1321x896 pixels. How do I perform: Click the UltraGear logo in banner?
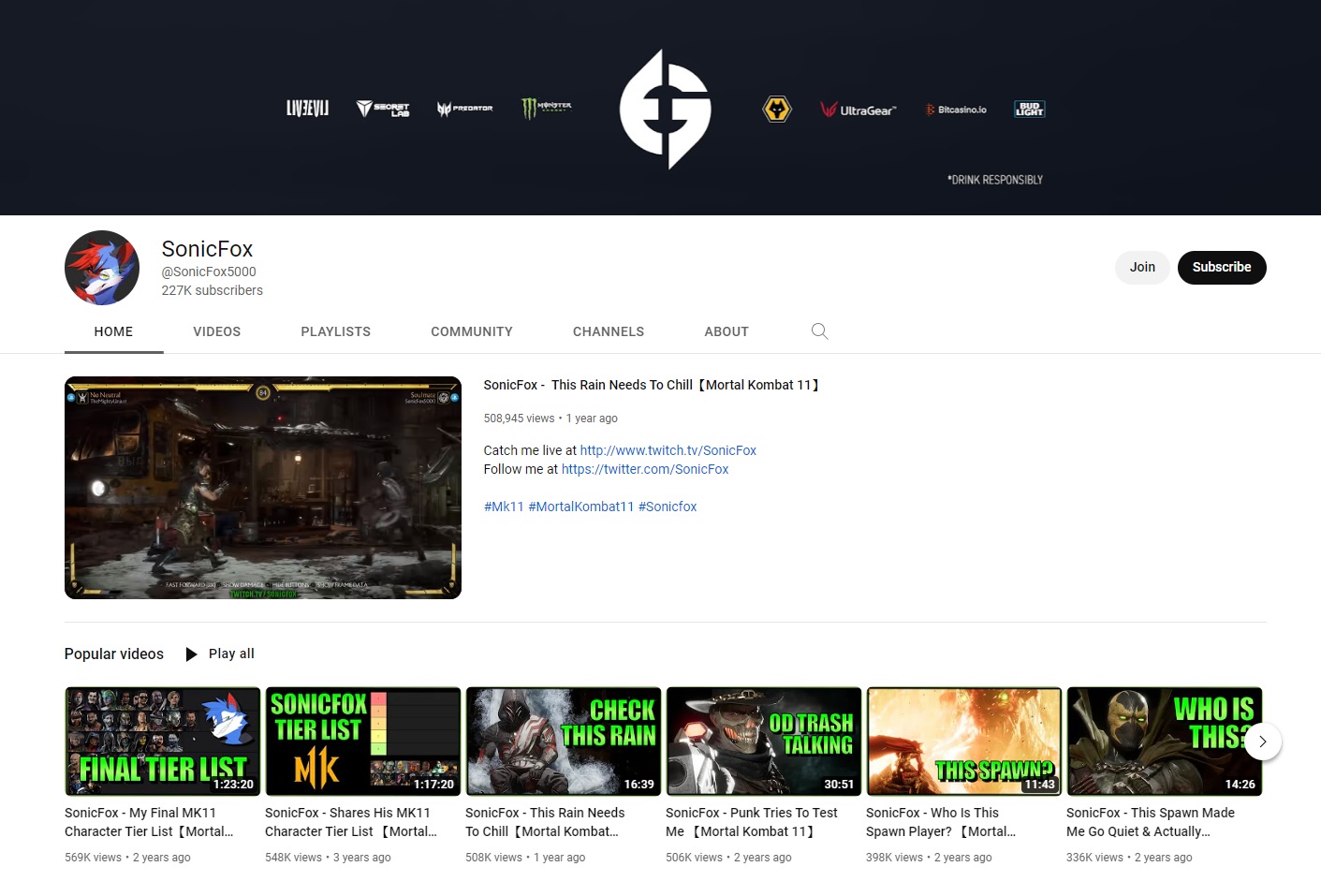click(858, 110)
